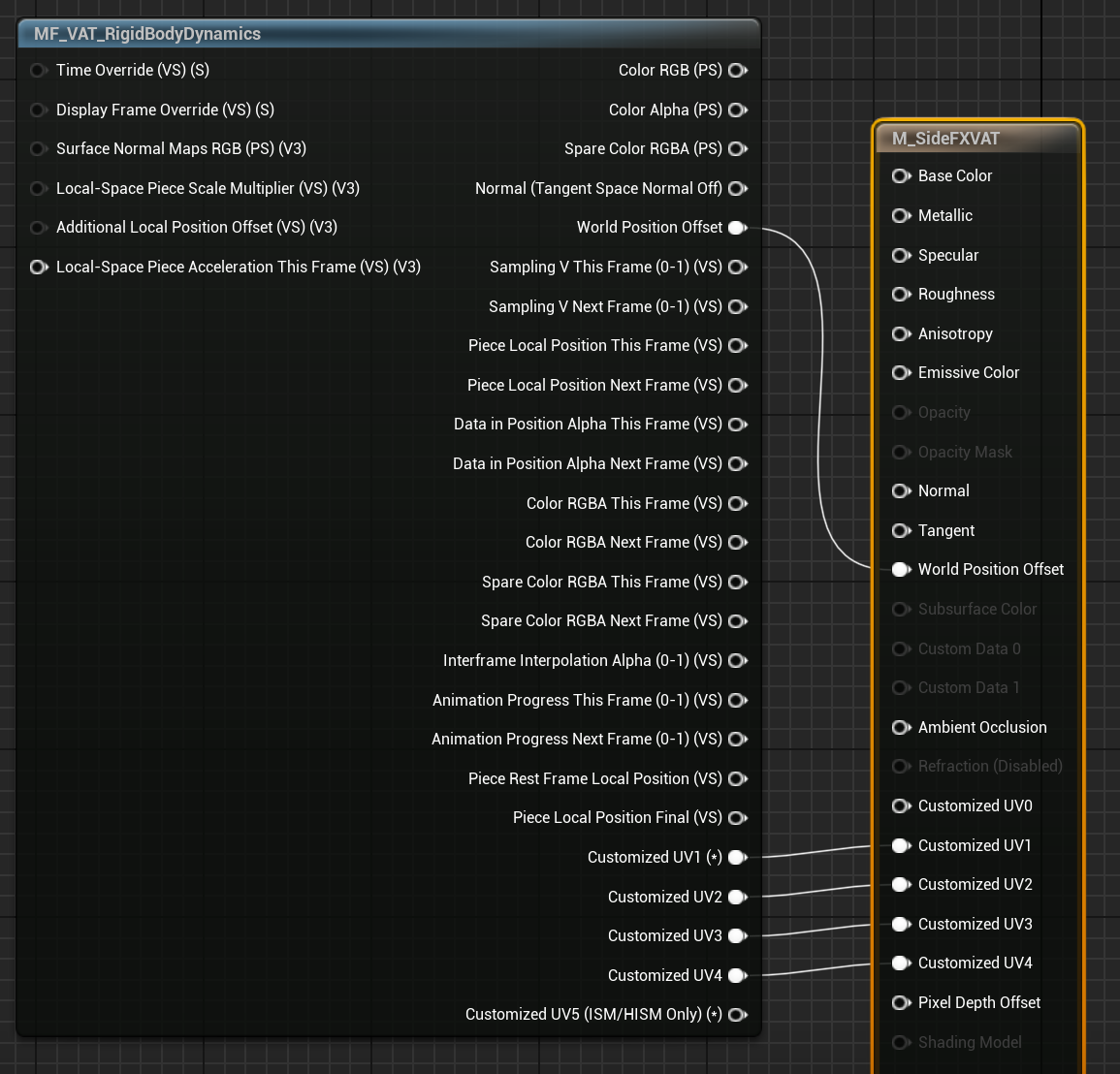This screenshot has width=1120, height=1074.
Task: Select Color RGBA This Frame (VS) pin
Action: tap(738, 503)
